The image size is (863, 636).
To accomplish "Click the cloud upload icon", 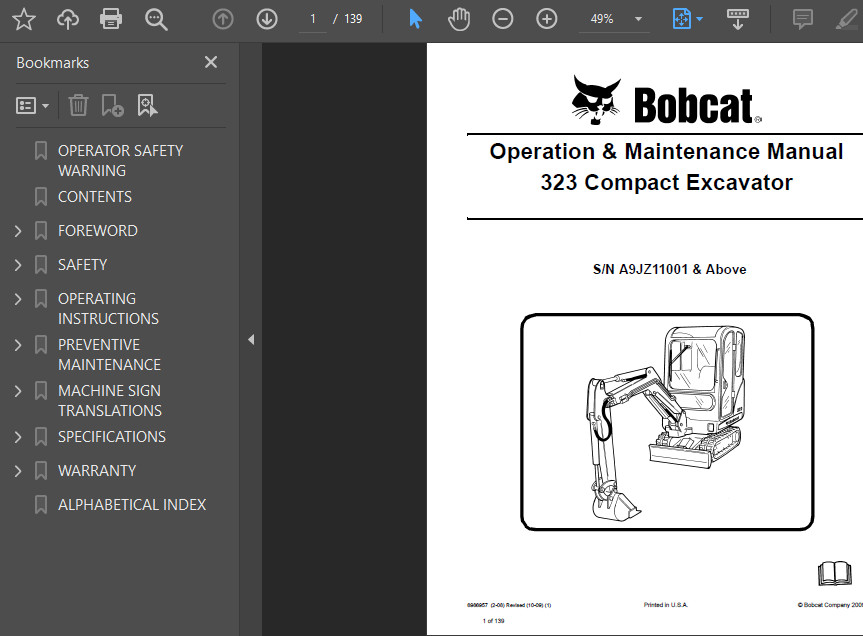I will point(68,19).
